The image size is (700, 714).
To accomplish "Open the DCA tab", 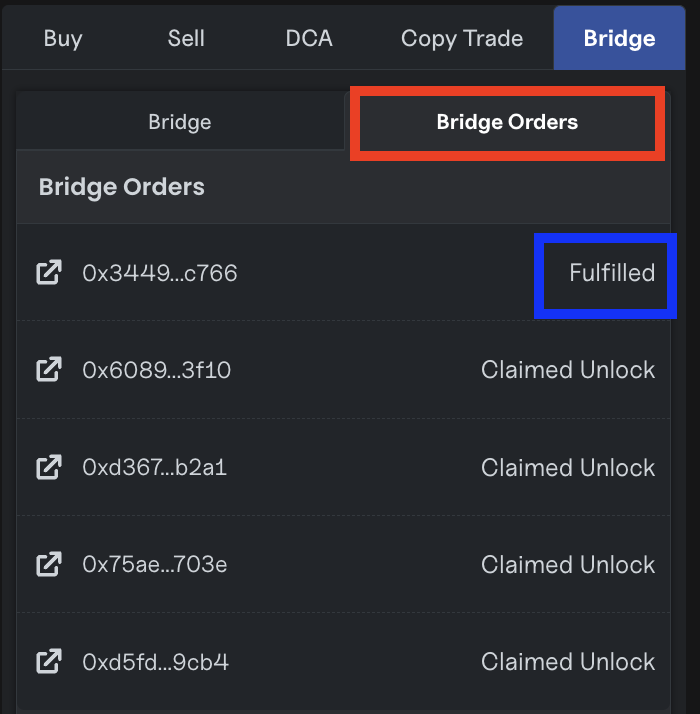I will click(x=309, y=39).
